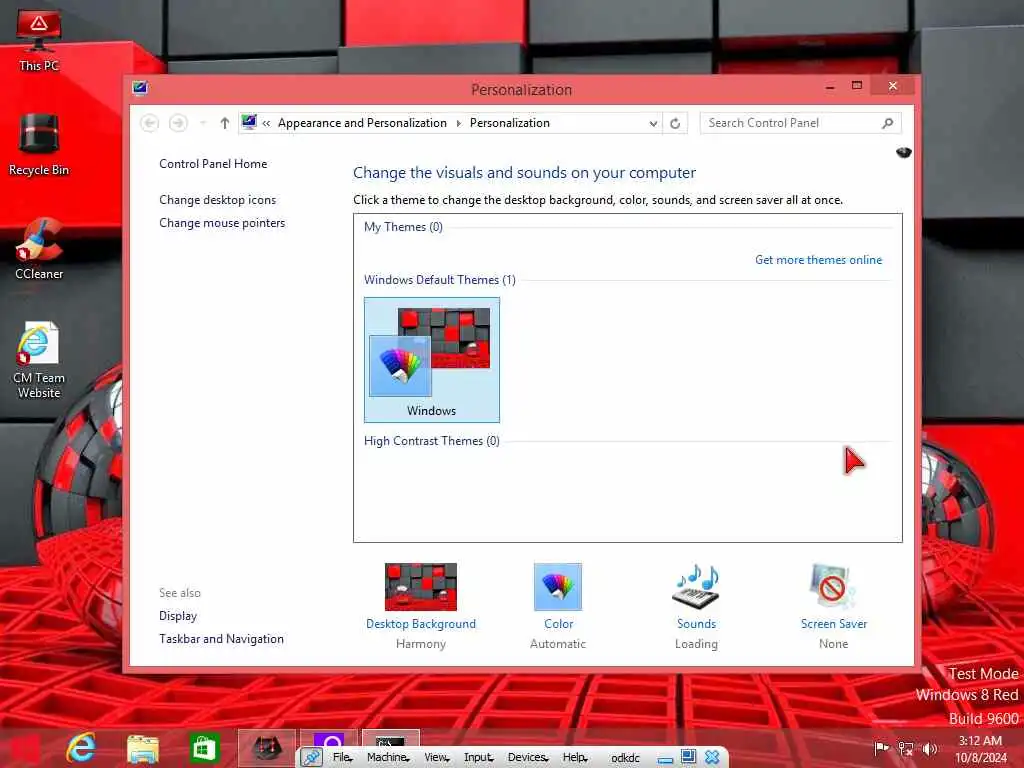Go up one level in Control Panel
Image resolution: width=1024 pixels, height=768 pixels.
225,123
